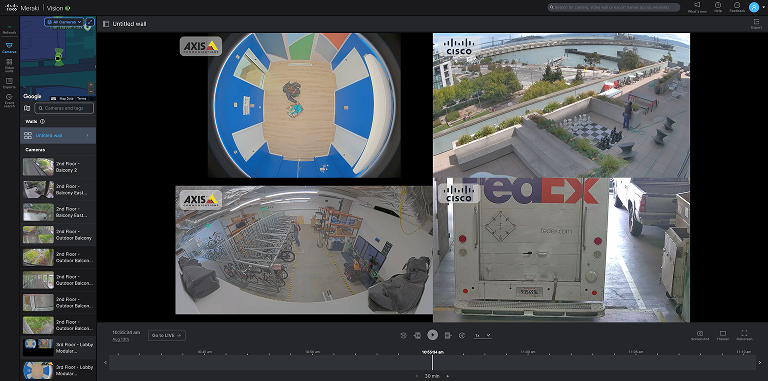Screen dimensions: 768x381
Task: Open Event search in the sidebar
Action: click(9, 100)
